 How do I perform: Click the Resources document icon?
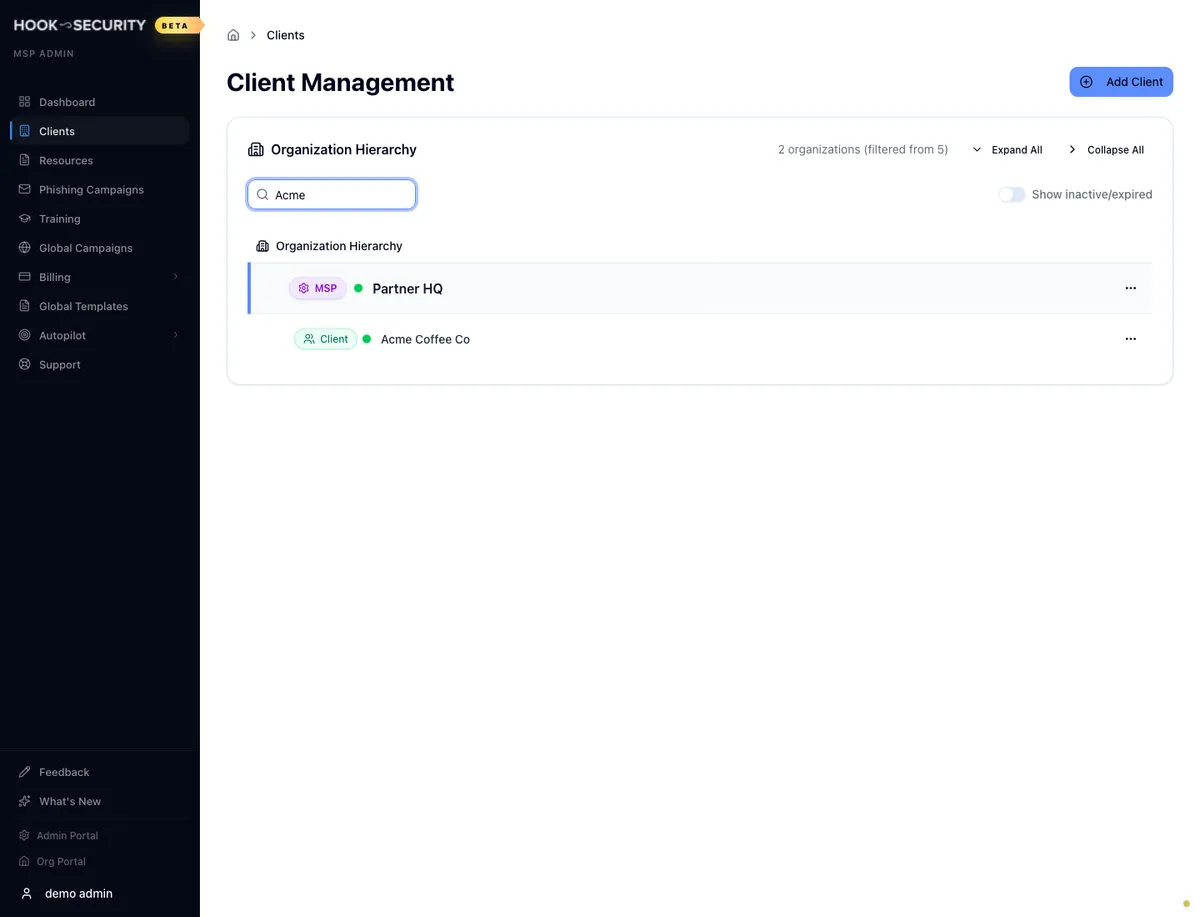pos(25,160)
